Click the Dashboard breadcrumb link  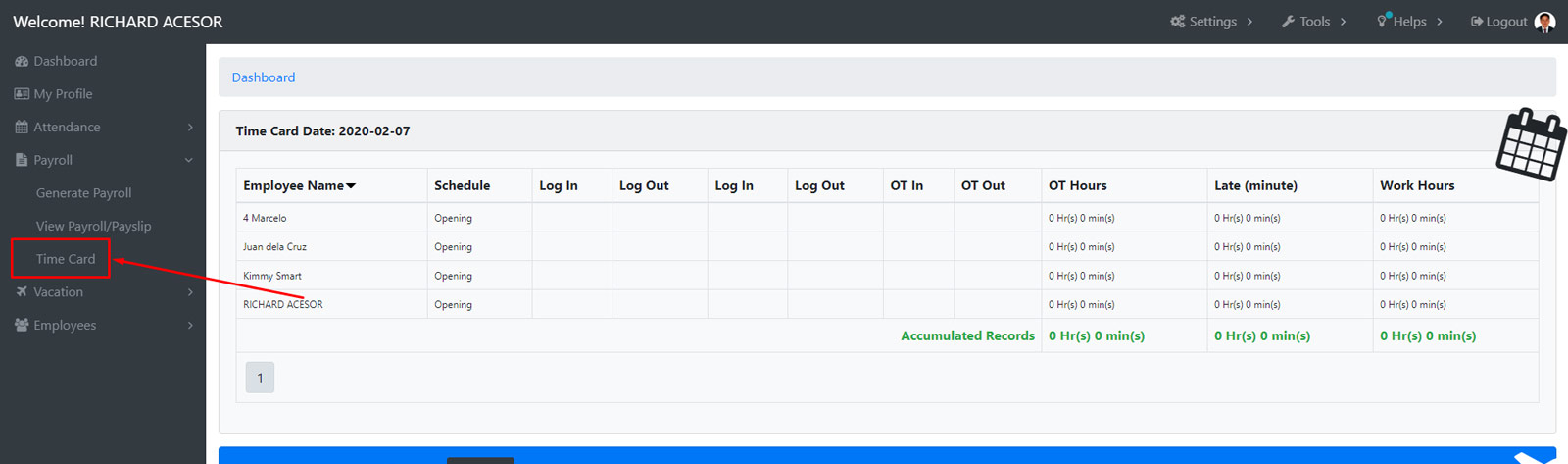point(264,77)
